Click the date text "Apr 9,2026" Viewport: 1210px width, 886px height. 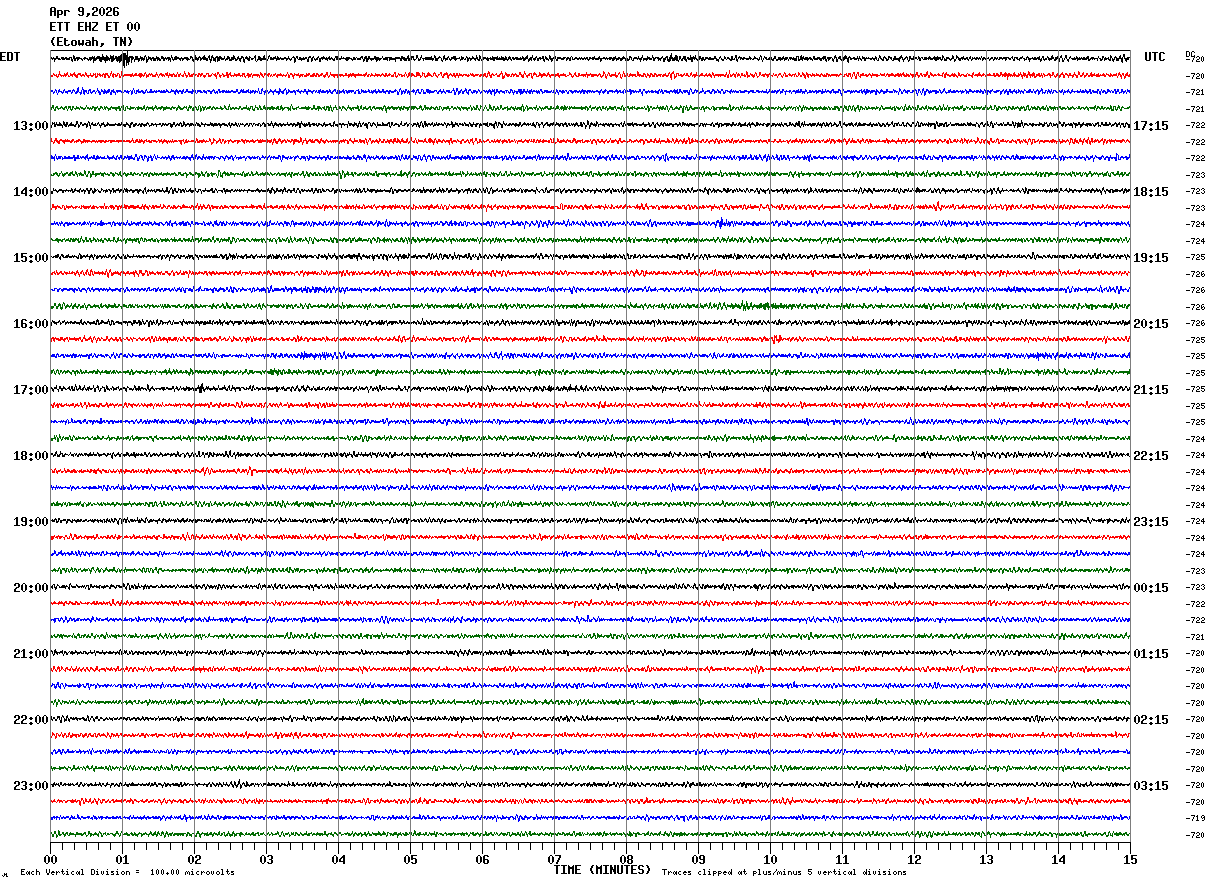point(84,12)
